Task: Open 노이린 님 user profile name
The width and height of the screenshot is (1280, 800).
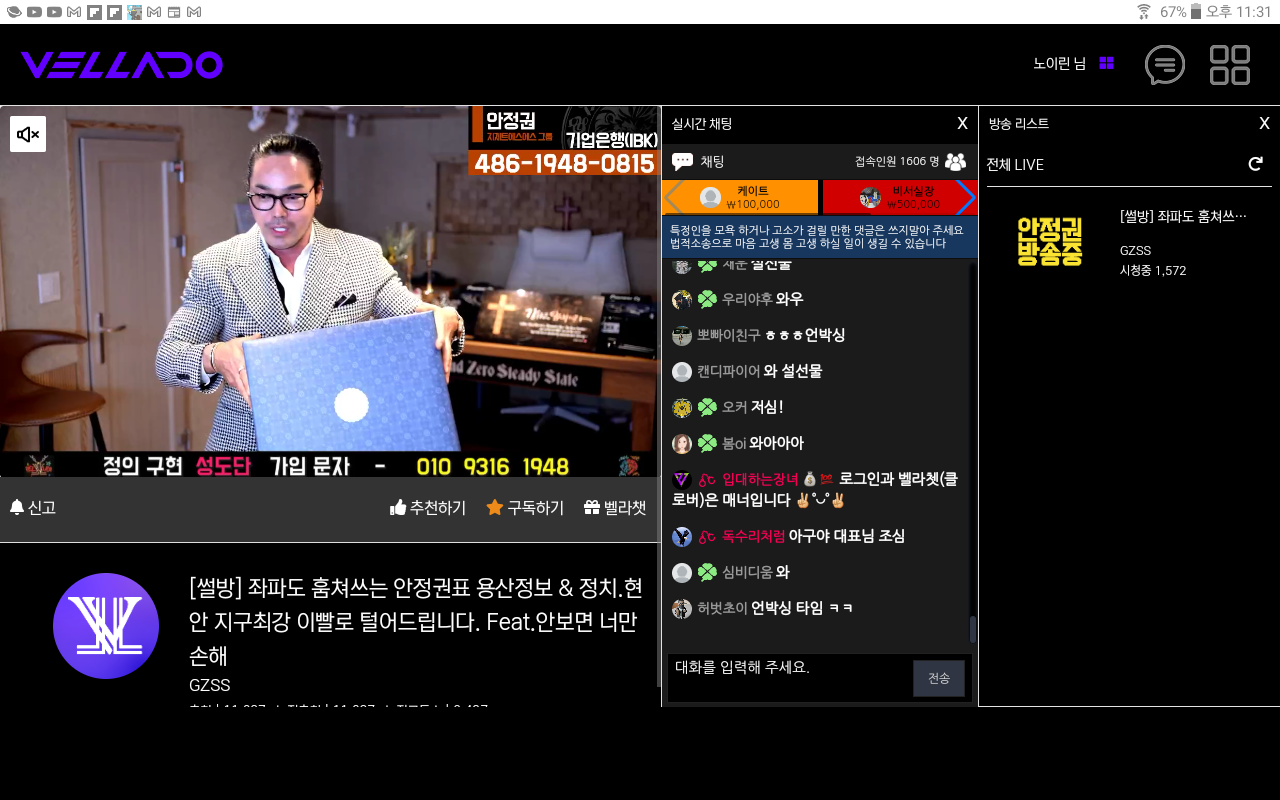Action: click(1059, 63)
